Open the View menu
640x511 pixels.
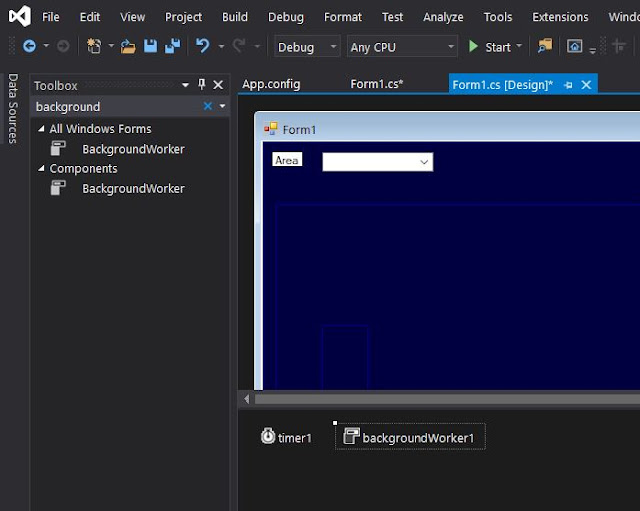click(132, 17)
